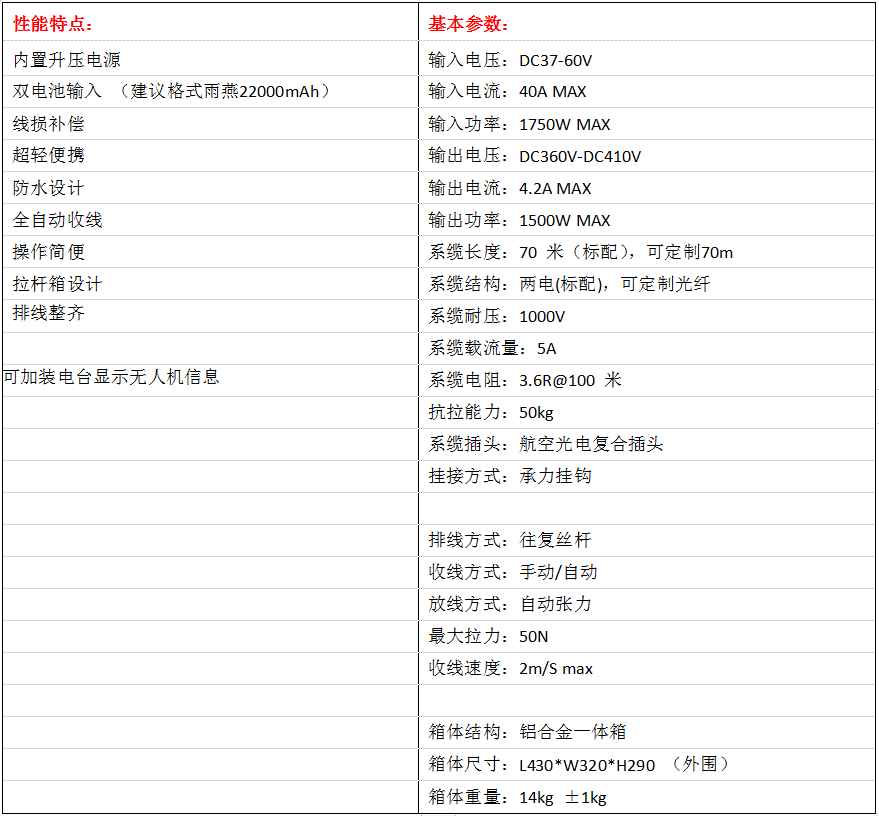The image size is (879, 816).
Task: Select 收线速度: 2m/S max cell
Action: tap(646, 668)
